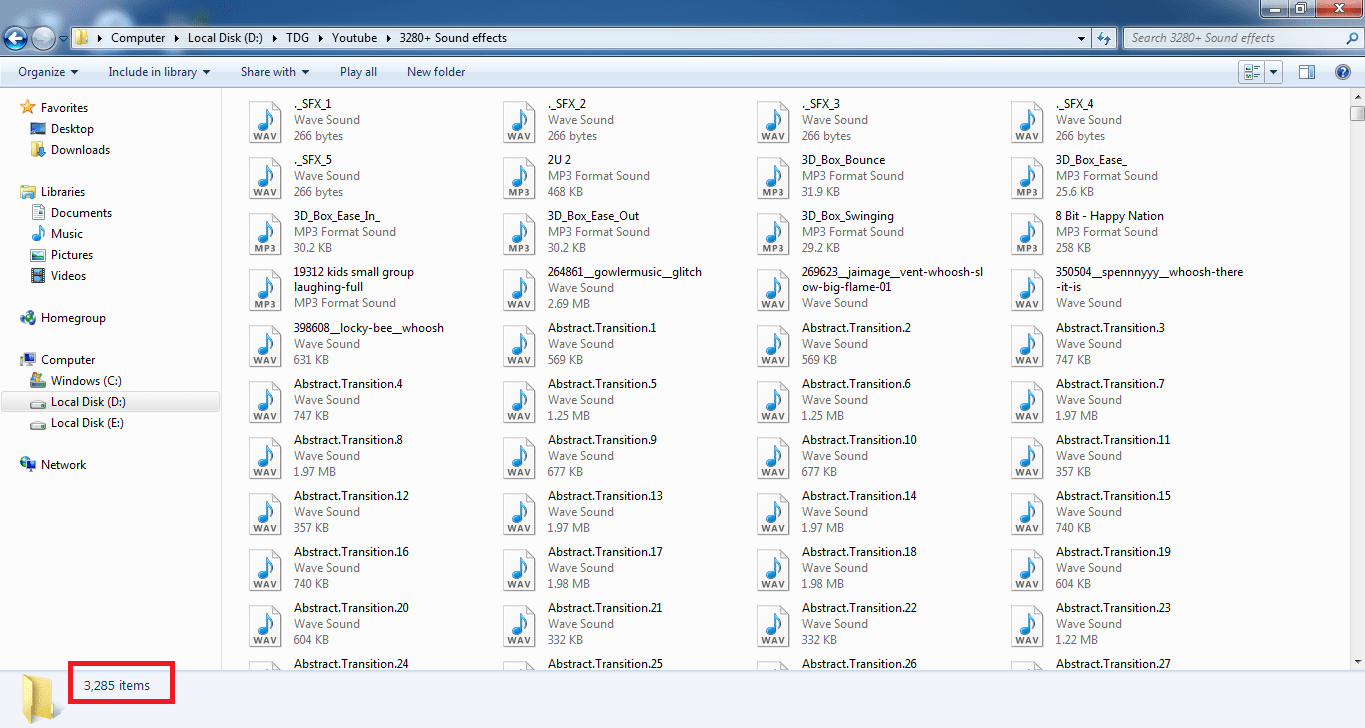Open the Include in library menu

click(x=159, y=72)
